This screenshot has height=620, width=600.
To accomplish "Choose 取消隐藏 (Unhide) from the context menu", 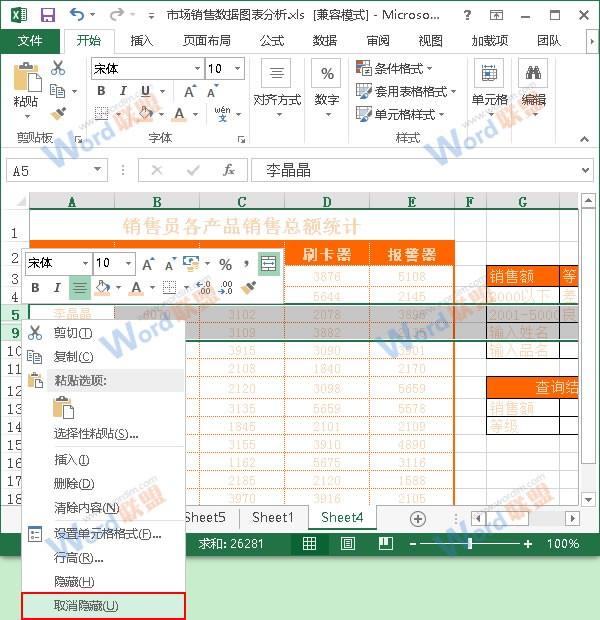I will (x=85, y=606).
